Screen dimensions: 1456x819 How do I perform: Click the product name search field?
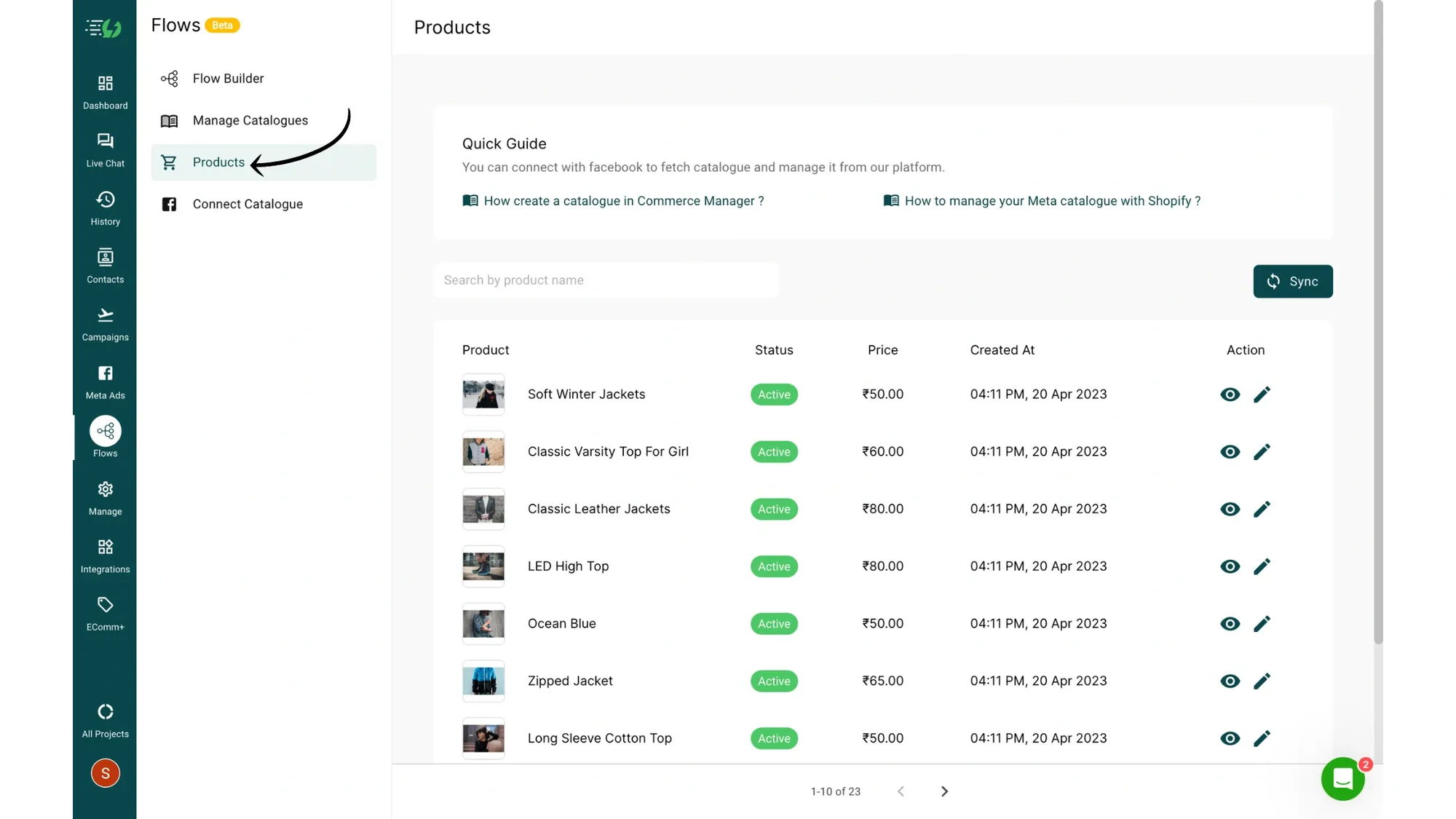tap(606, 280)
